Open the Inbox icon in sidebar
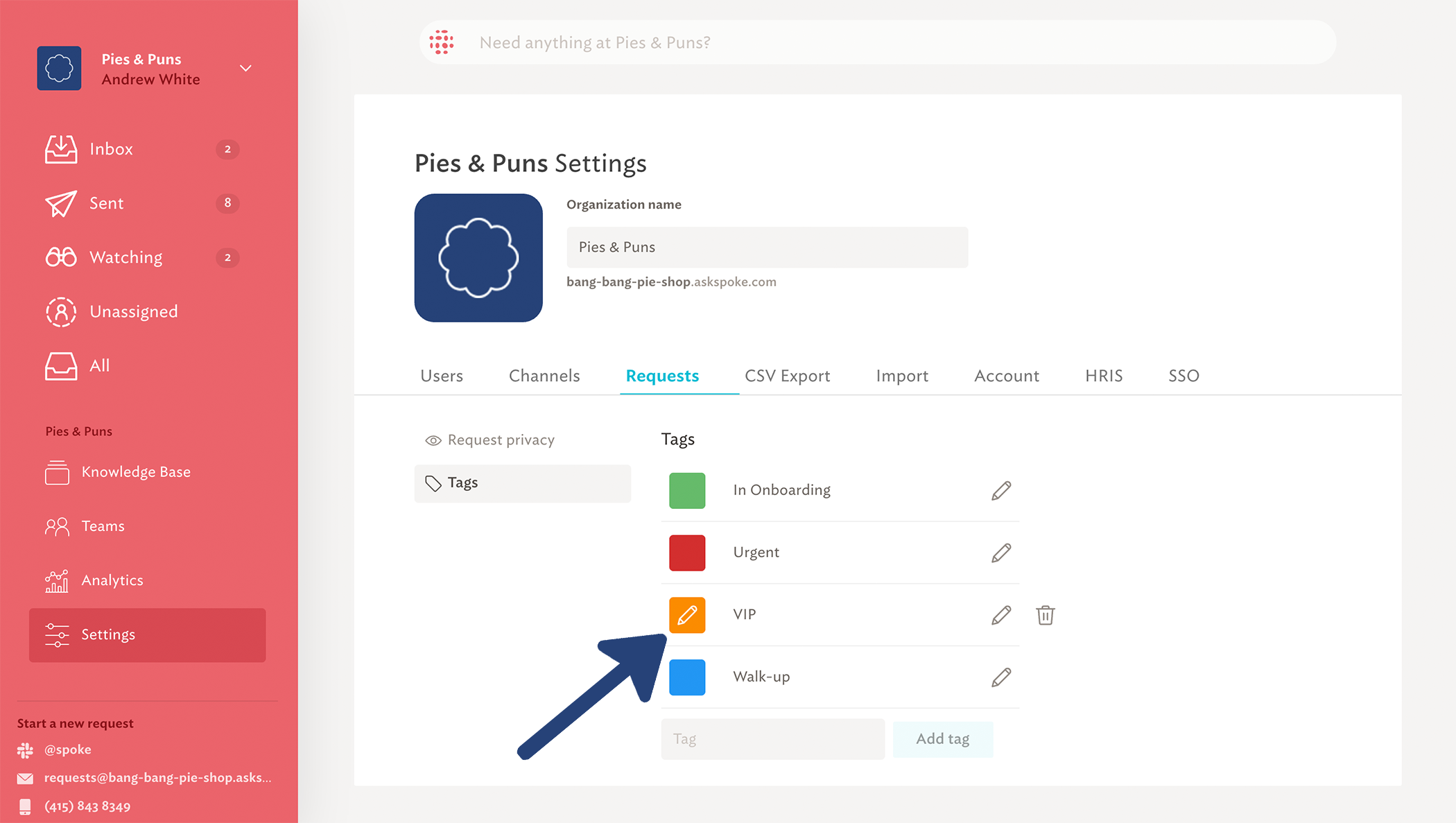Image resolution: width=1456 pixels, height=823 pixels. (61, 149)
